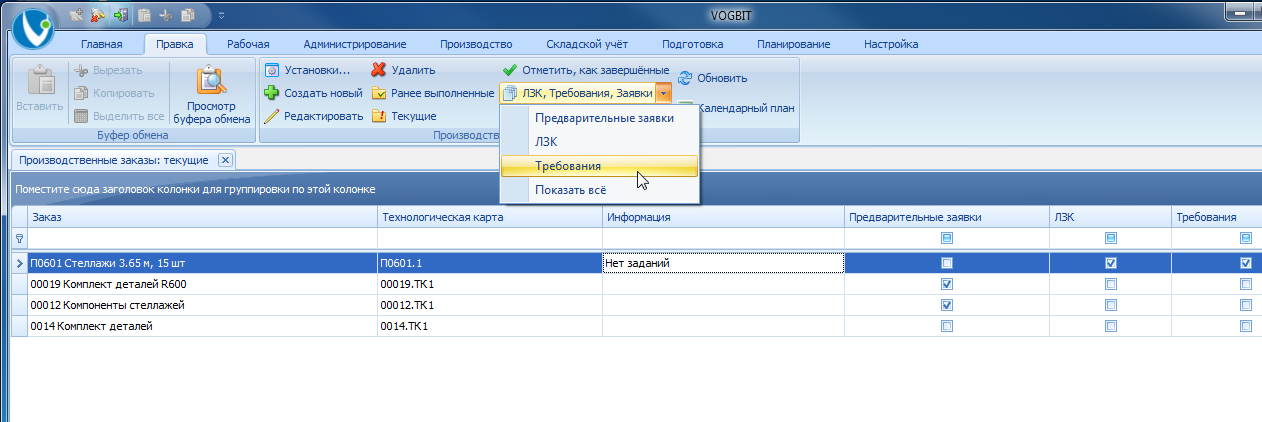The height and width of the screenshot is (422, 1262).
Task: Open quick access toolbar customize arrow
Action: click(221, 17)
